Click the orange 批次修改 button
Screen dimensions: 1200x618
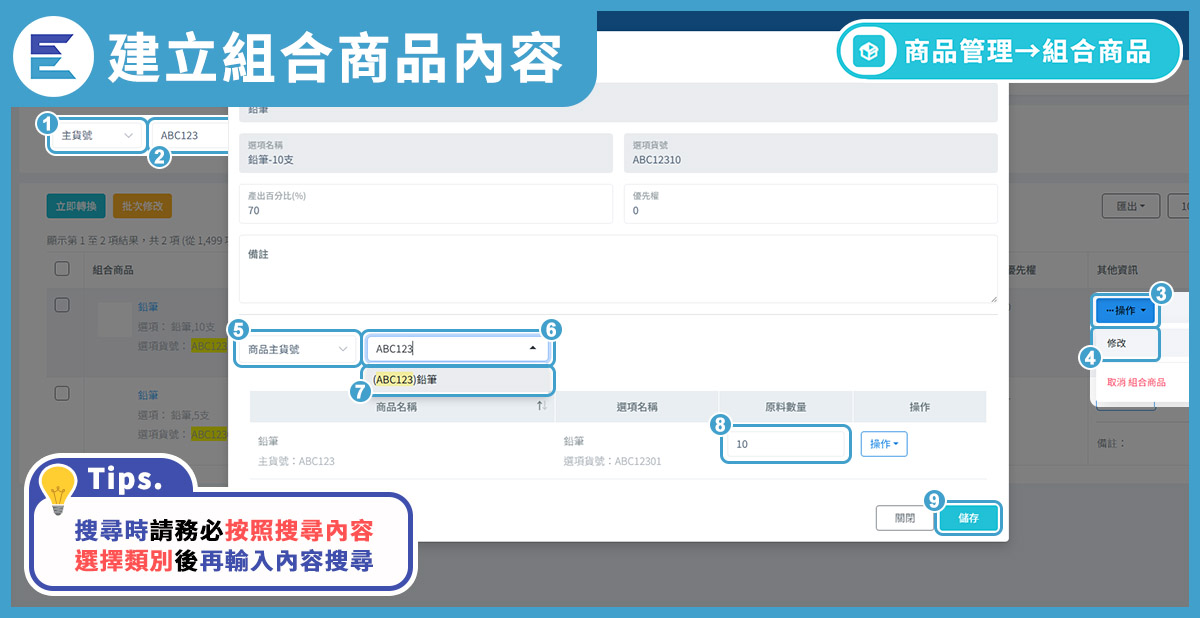tap(142, 206)
